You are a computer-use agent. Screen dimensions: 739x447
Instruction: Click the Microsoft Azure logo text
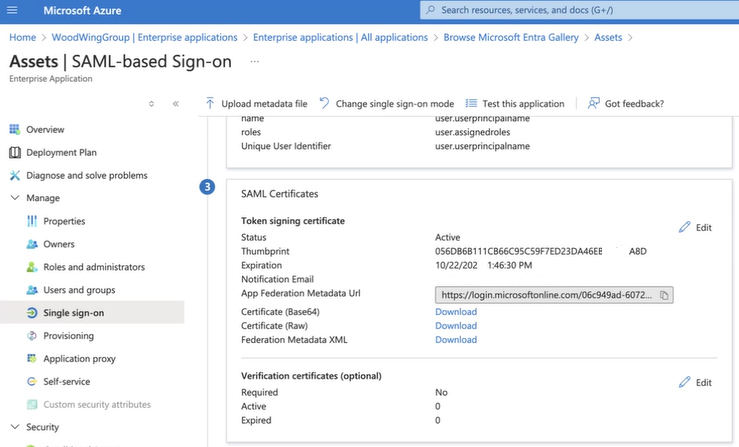click(x=82, y=10)
